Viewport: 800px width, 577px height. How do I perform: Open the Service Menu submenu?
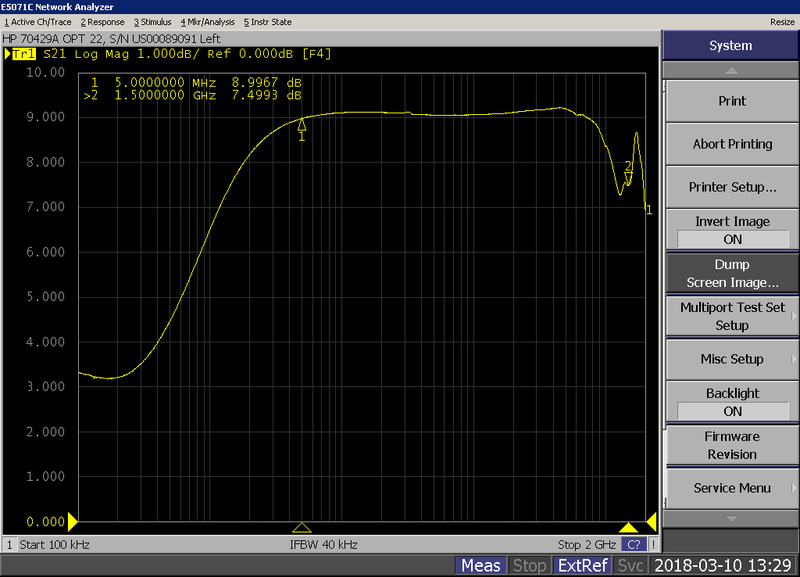[732, 488]
